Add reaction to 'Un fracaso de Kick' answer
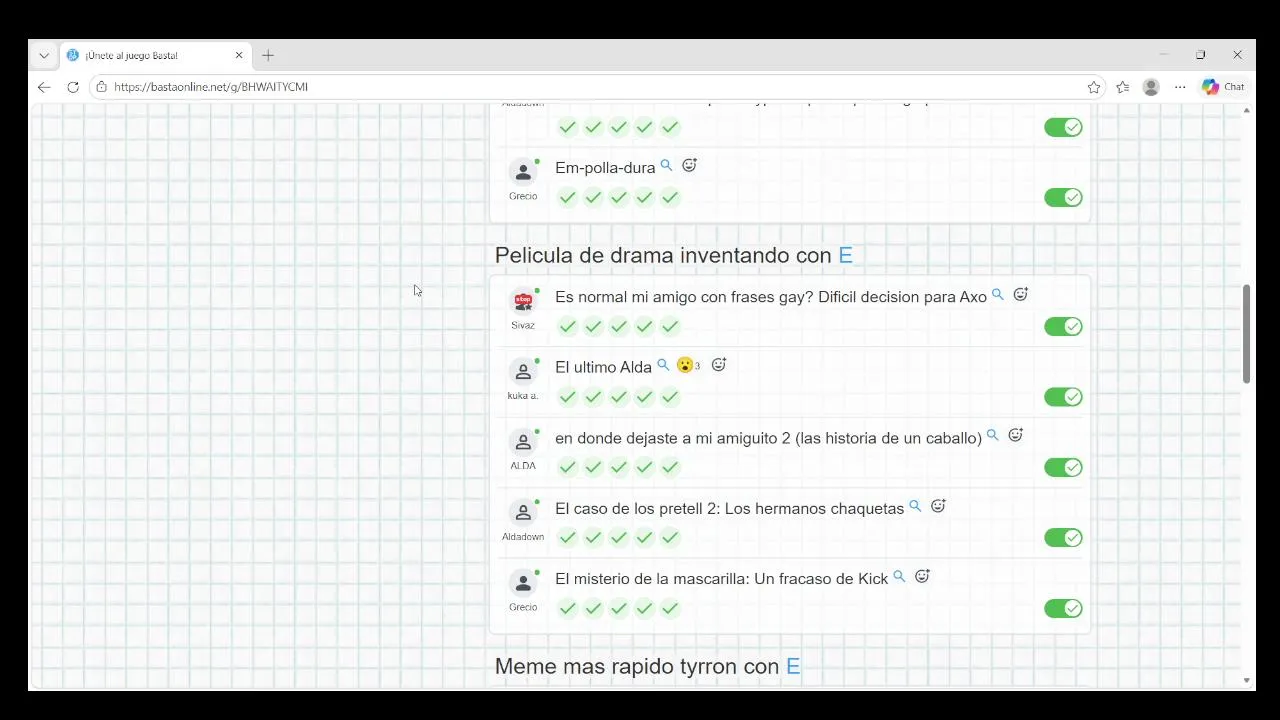Image resolution: width=1280 pixels, height=720 pixels. point(922,577)
